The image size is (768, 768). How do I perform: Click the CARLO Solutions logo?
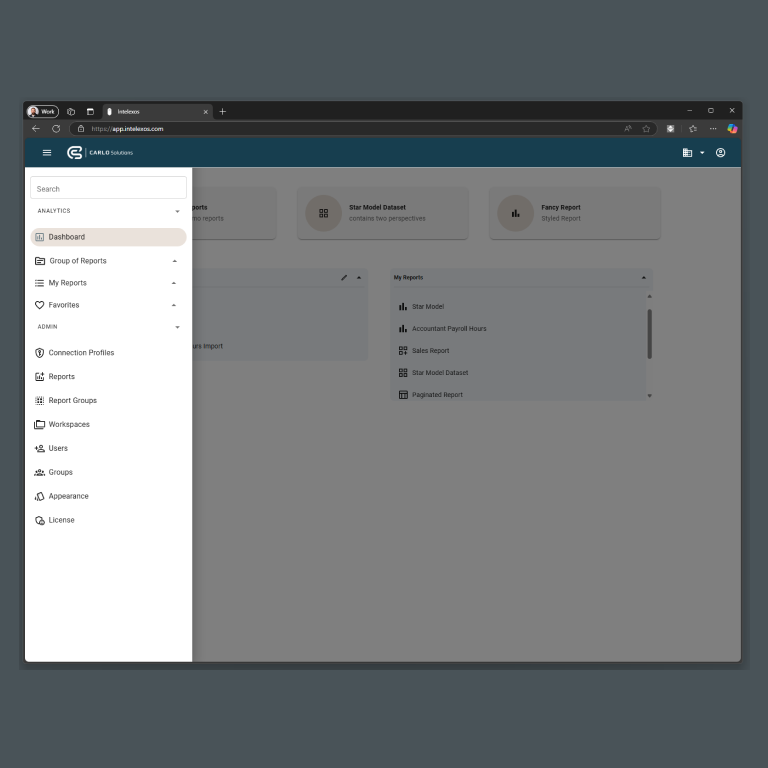(x=100, y=153)
